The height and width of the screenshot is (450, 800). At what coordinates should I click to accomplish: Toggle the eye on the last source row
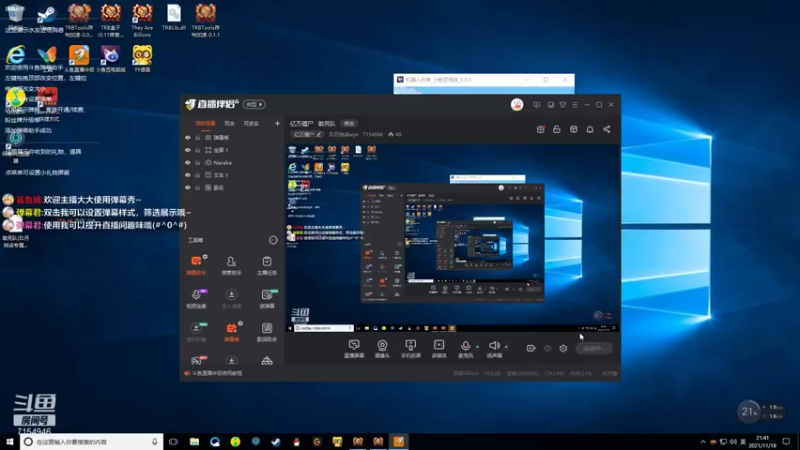[188, 188]
